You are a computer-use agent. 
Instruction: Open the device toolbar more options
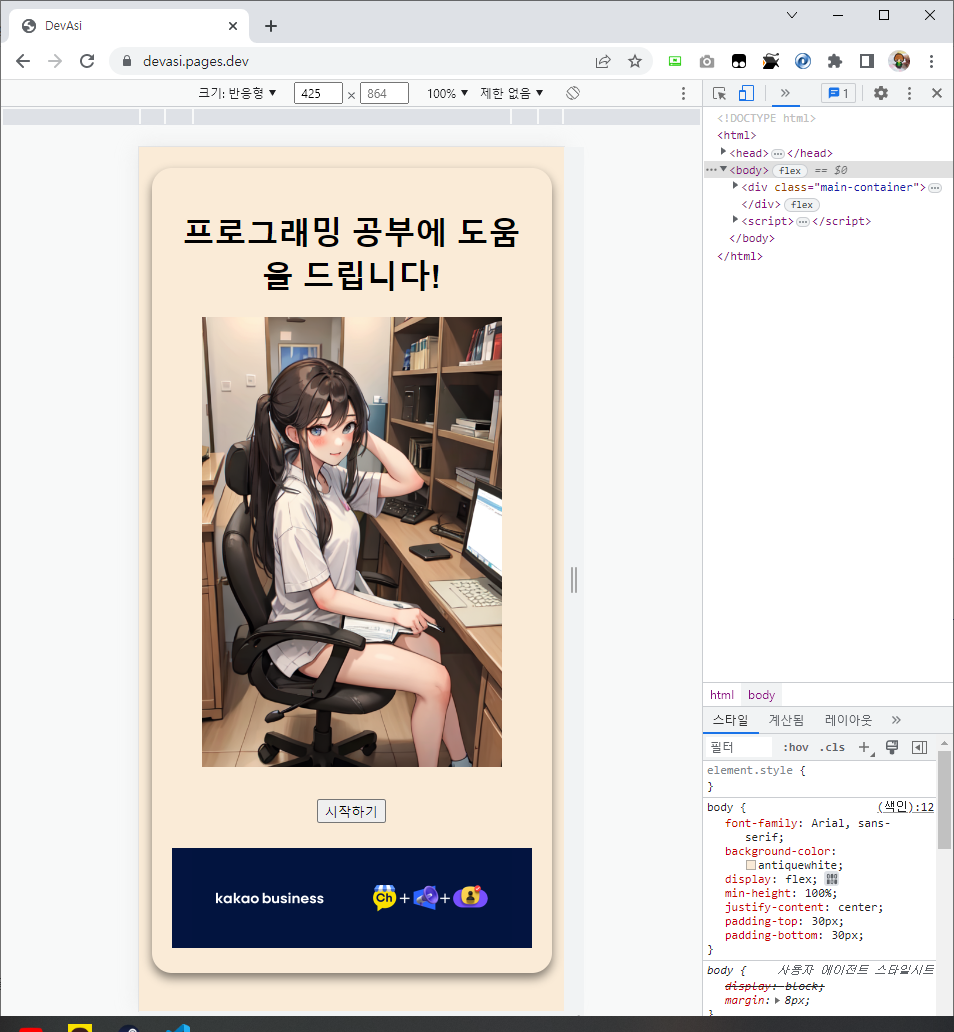[683, 93]
